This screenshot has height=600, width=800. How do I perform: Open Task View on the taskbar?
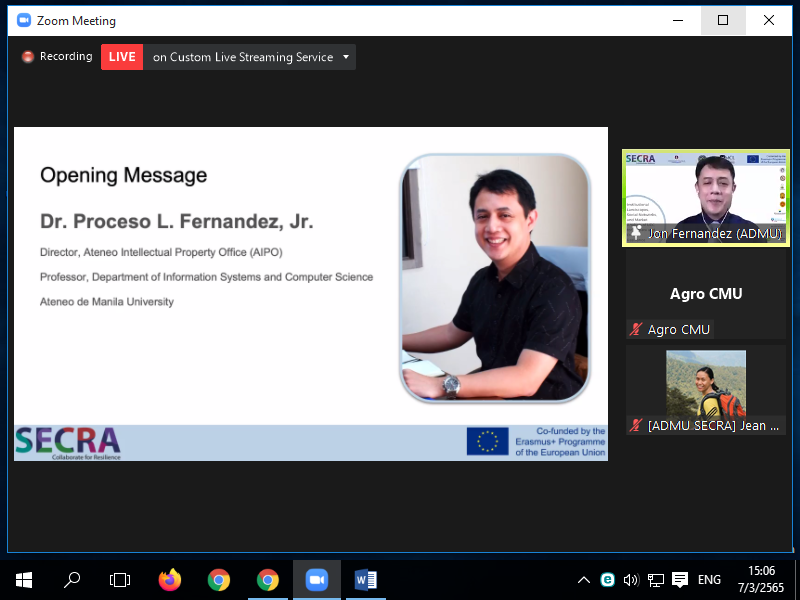coord(120,580)
